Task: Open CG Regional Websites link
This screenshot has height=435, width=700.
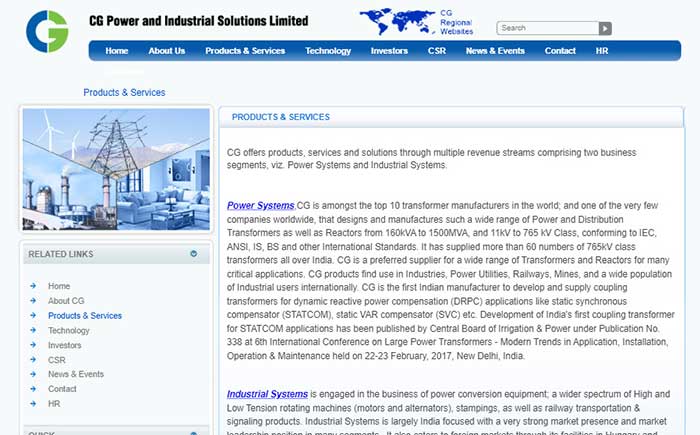Action: tap(456, 22)
